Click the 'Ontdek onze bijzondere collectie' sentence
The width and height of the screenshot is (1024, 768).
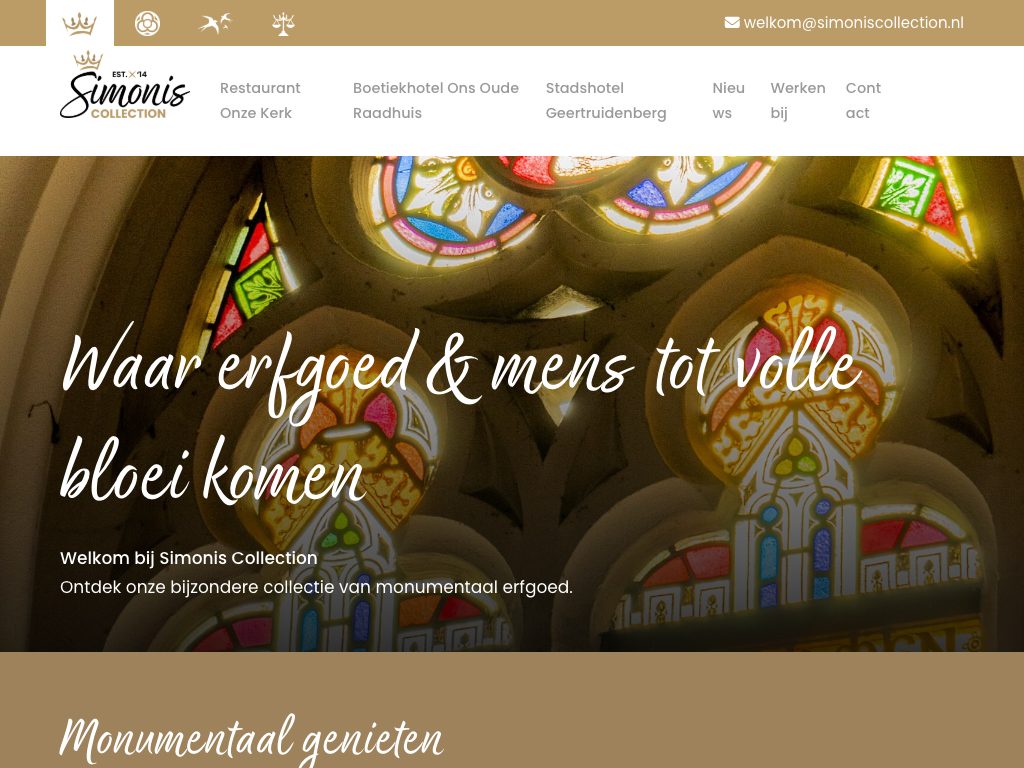(x=316, y=587)
